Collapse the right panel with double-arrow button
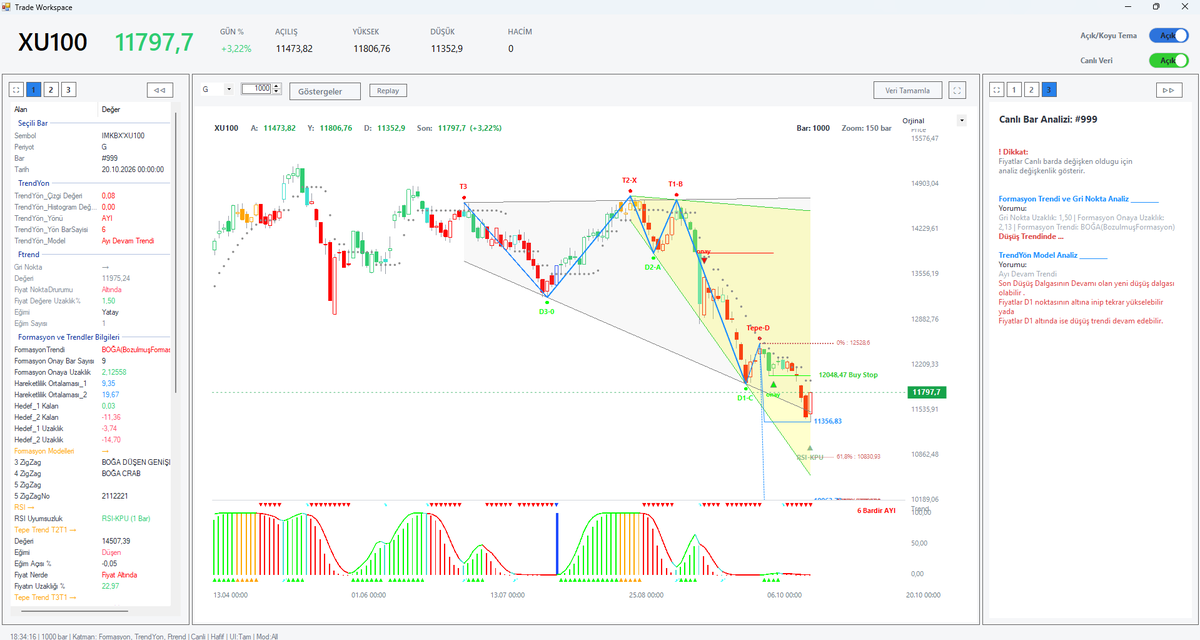 point(1167,90)
